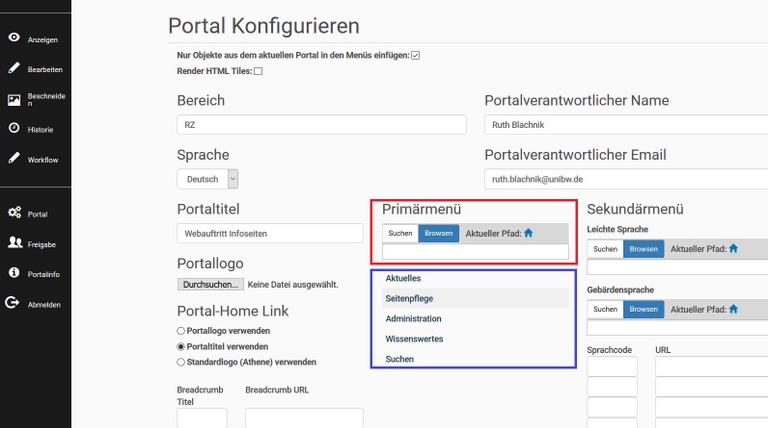Click into the Portaltitel input field

point(270,234)
